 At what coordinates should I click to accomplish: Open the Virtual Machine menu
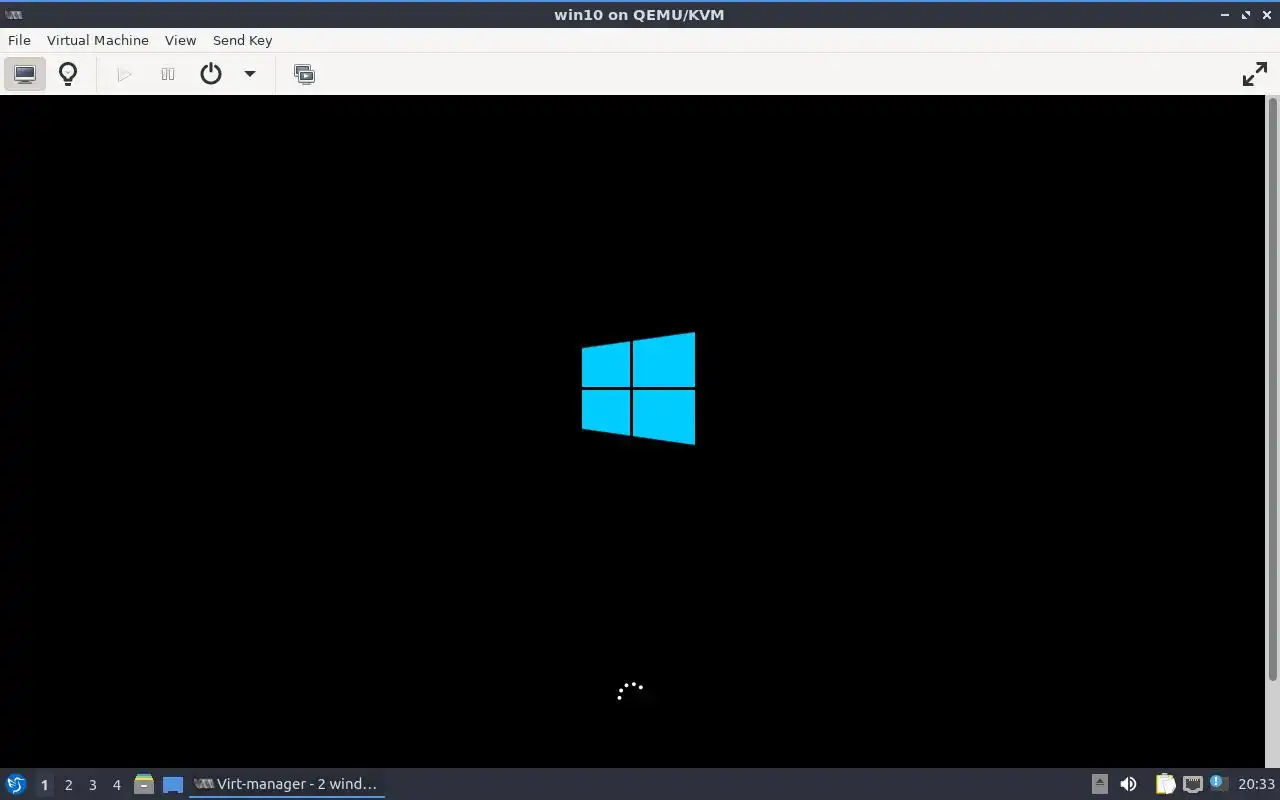tap(98, 40)
